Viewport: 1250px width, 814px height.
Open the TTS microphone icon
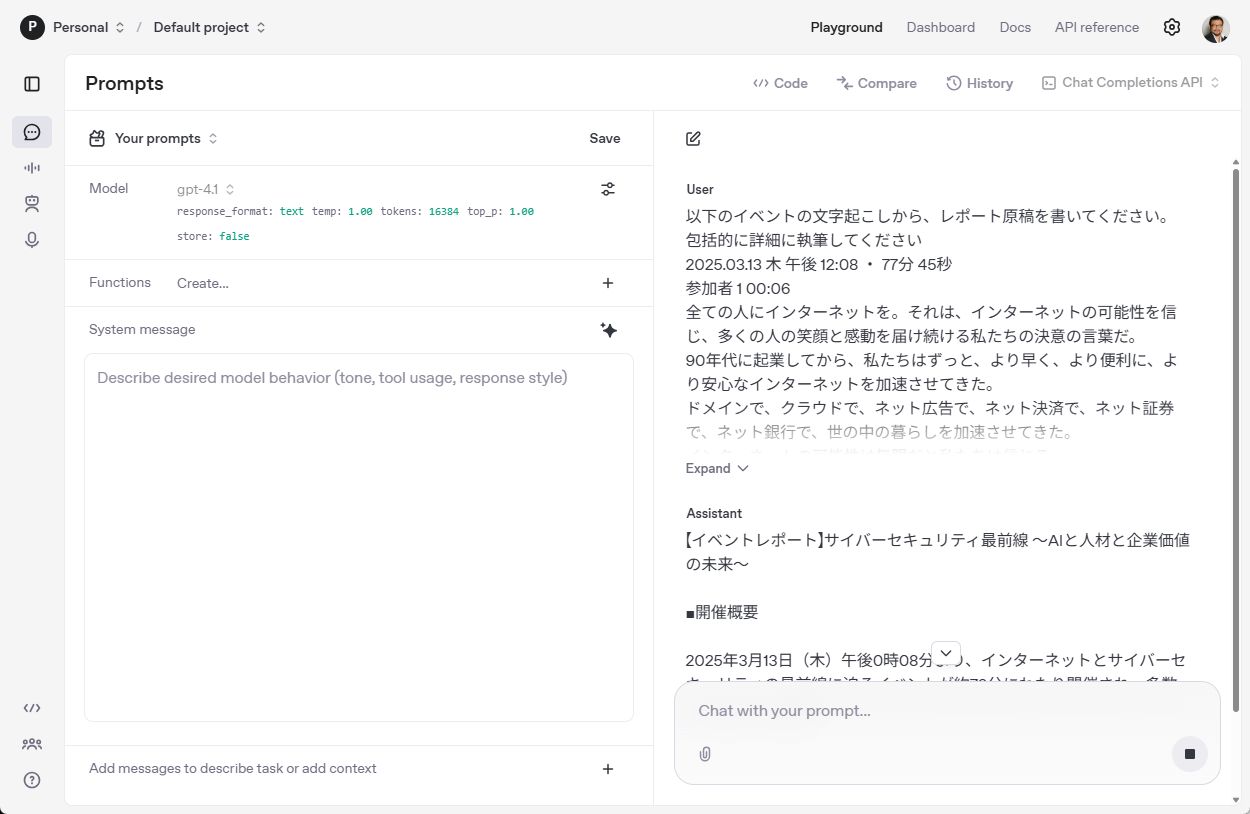[x=32, y=240]
